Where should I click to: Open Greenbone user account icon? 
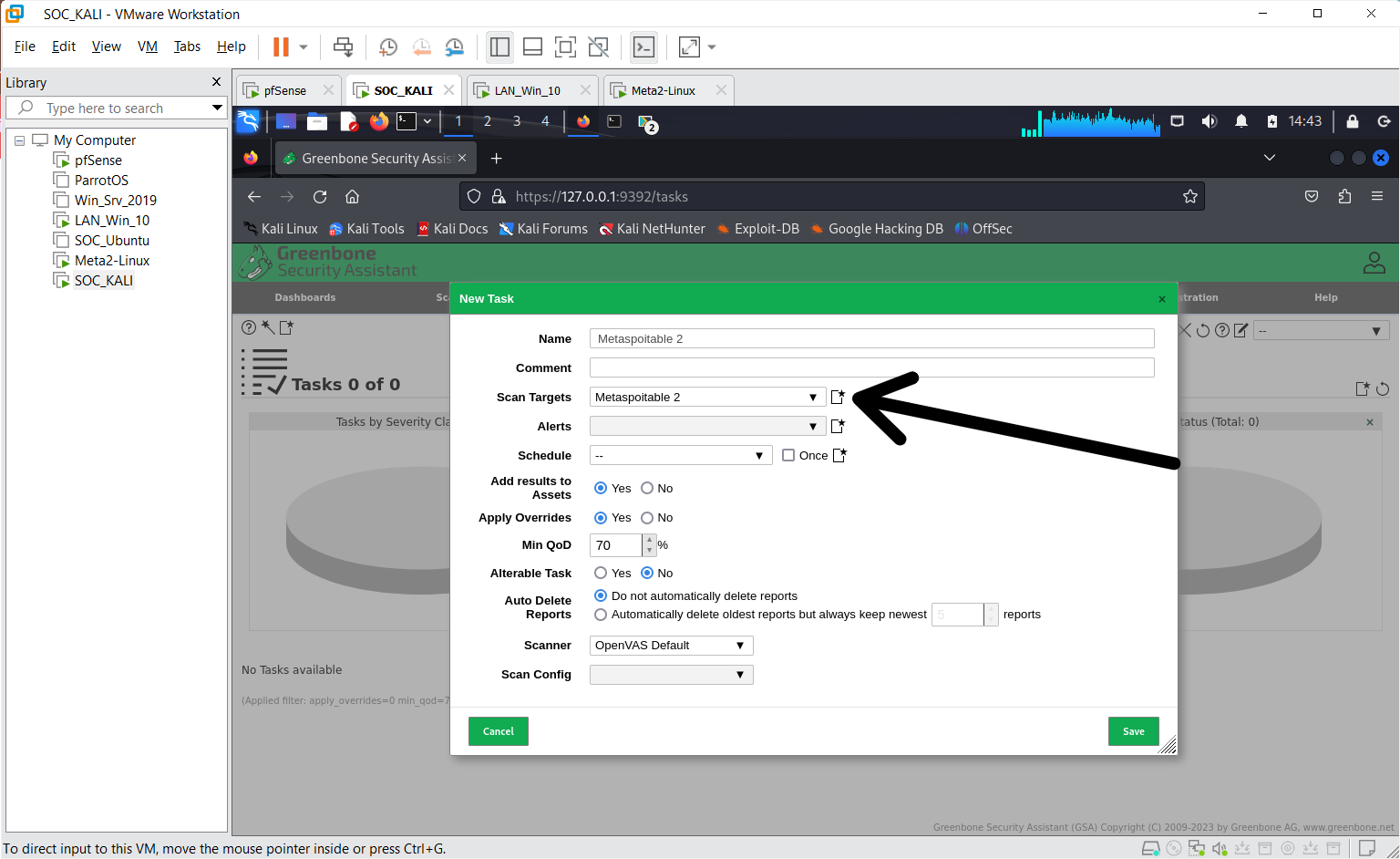click(1374, 263)
